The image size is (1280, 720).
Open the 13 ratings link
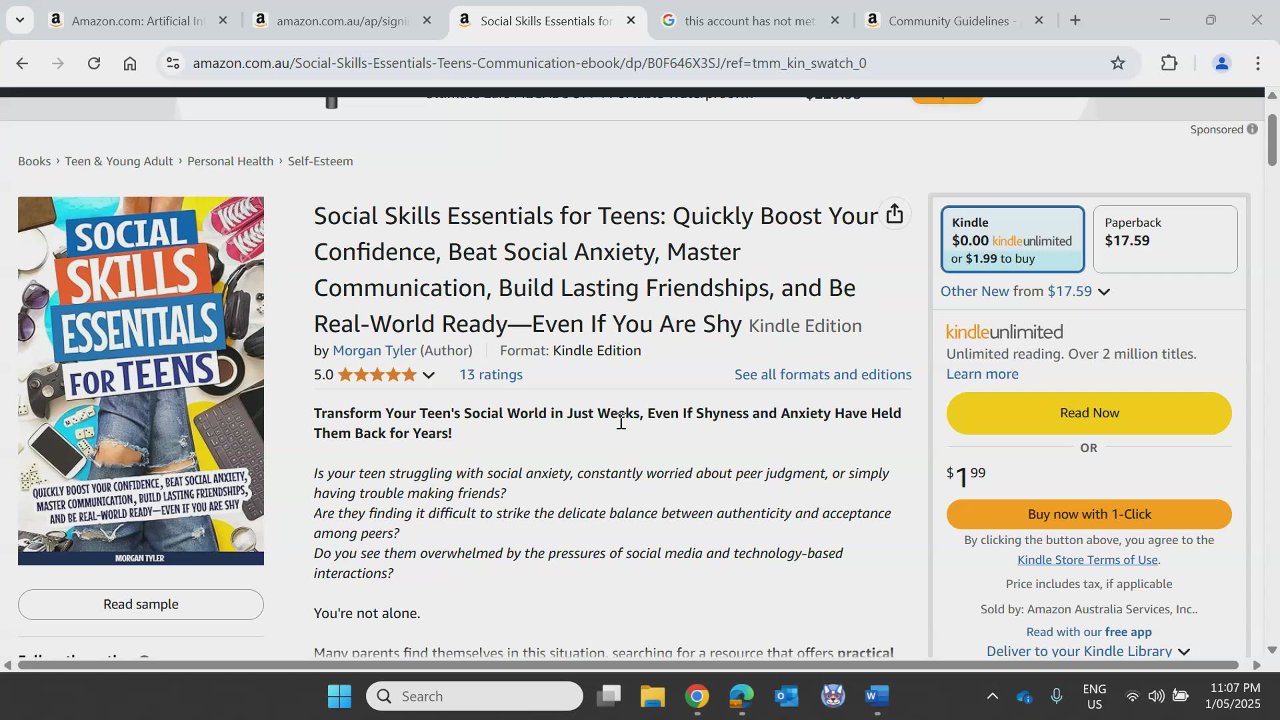click(491, 375)
